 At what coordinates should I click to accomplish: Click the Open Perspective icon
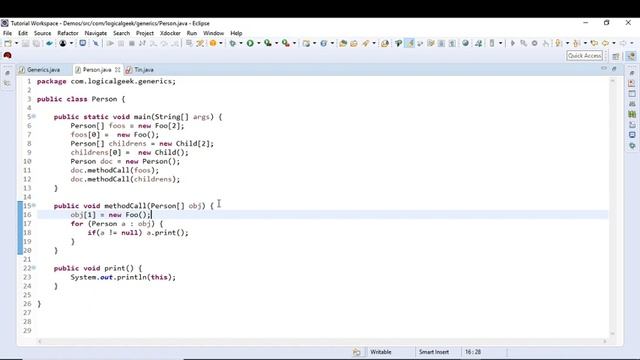pyautogui.click(x=616, y=56)
